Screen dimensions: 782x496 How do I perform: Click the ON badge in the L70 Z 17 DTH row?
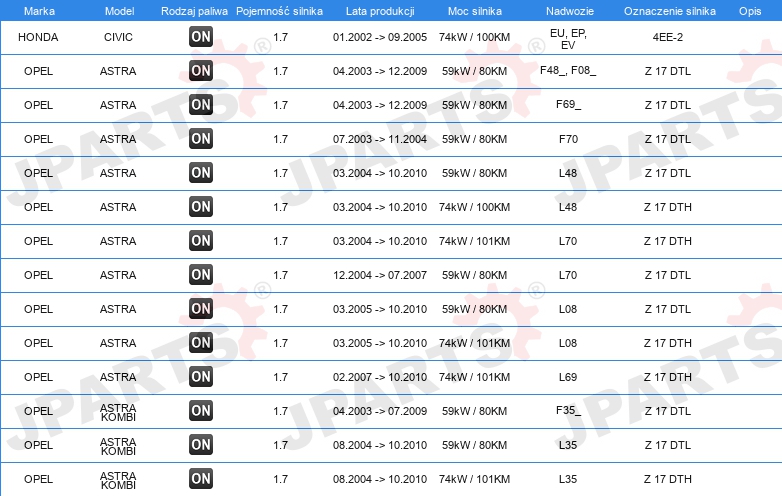(201, 240)
